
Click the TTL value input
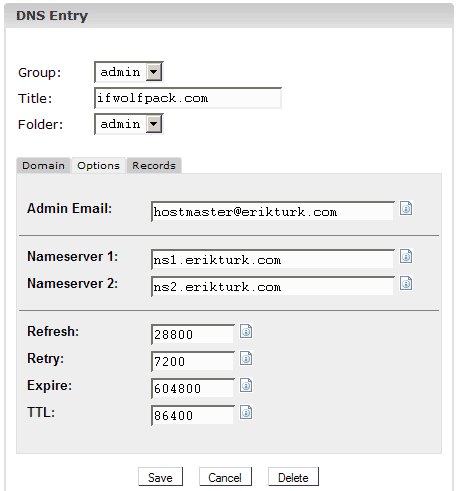click(193, 415)
